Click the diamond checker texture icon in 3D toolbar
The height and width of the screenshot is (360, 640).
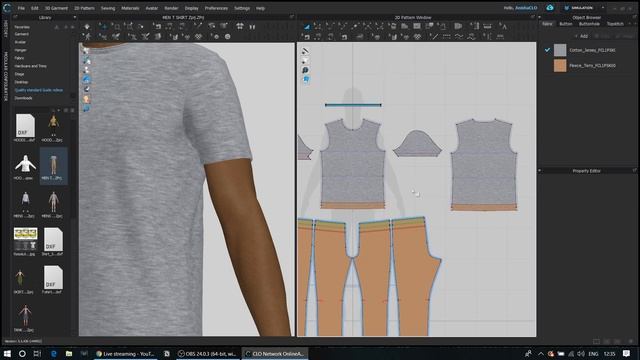pyautogui.click(x=198, y=37)
